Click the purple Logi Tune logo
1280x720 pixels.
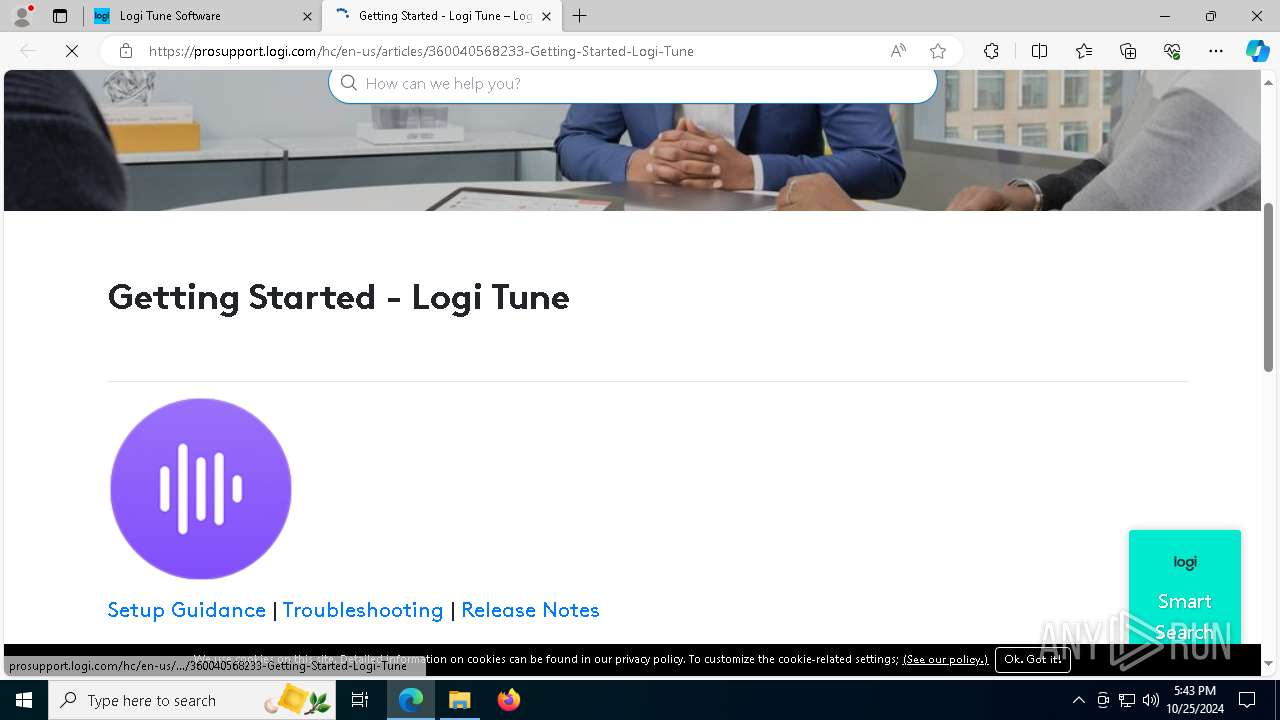(200, 489)
